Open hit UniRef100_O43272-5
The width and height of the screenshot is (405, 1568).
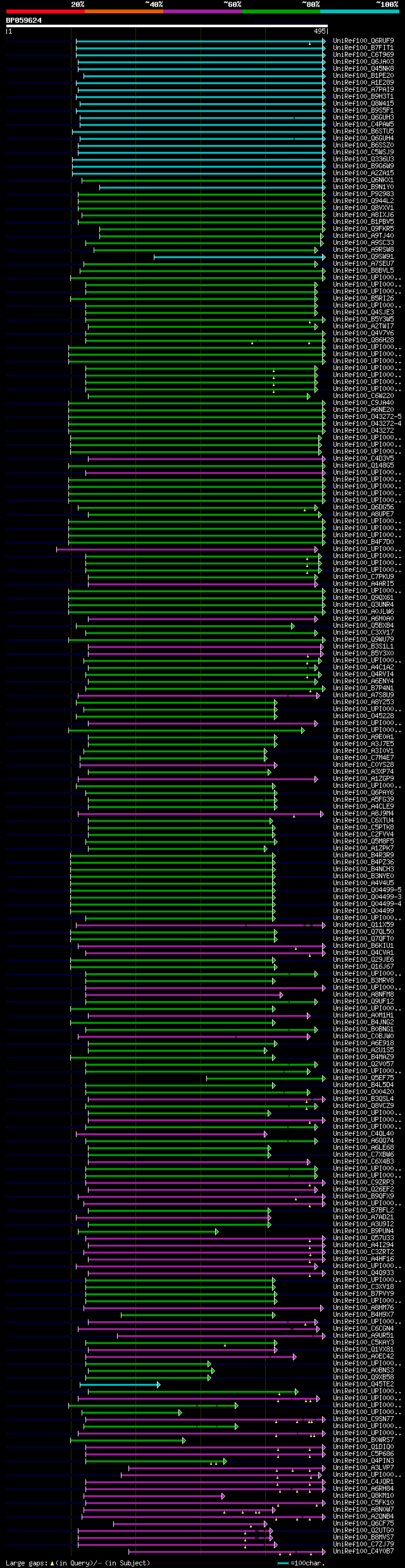point(367,417)
